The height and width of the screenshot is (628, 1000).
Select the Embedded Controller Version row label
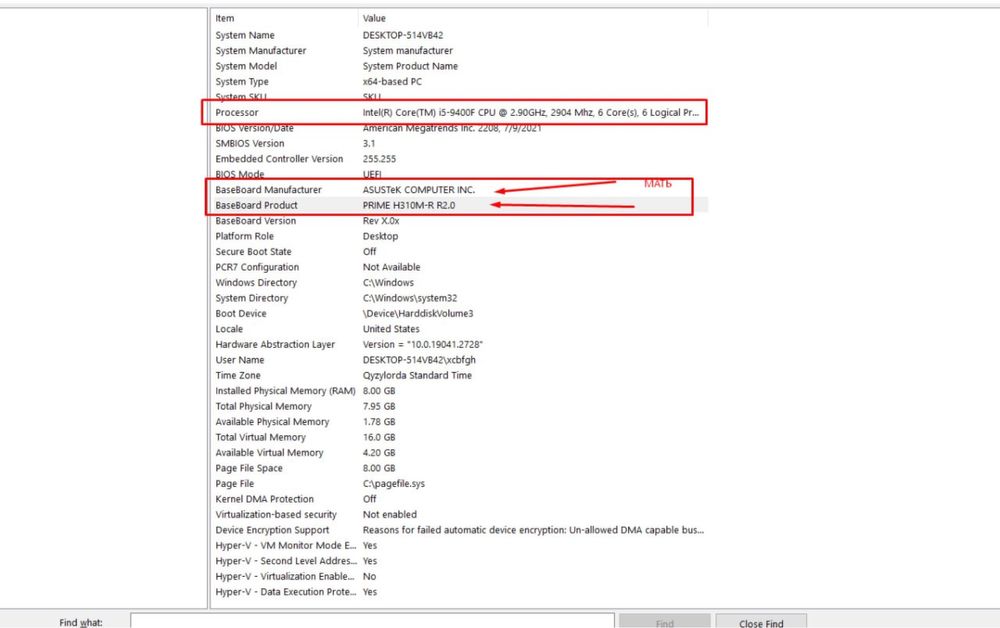click(279, 159)
